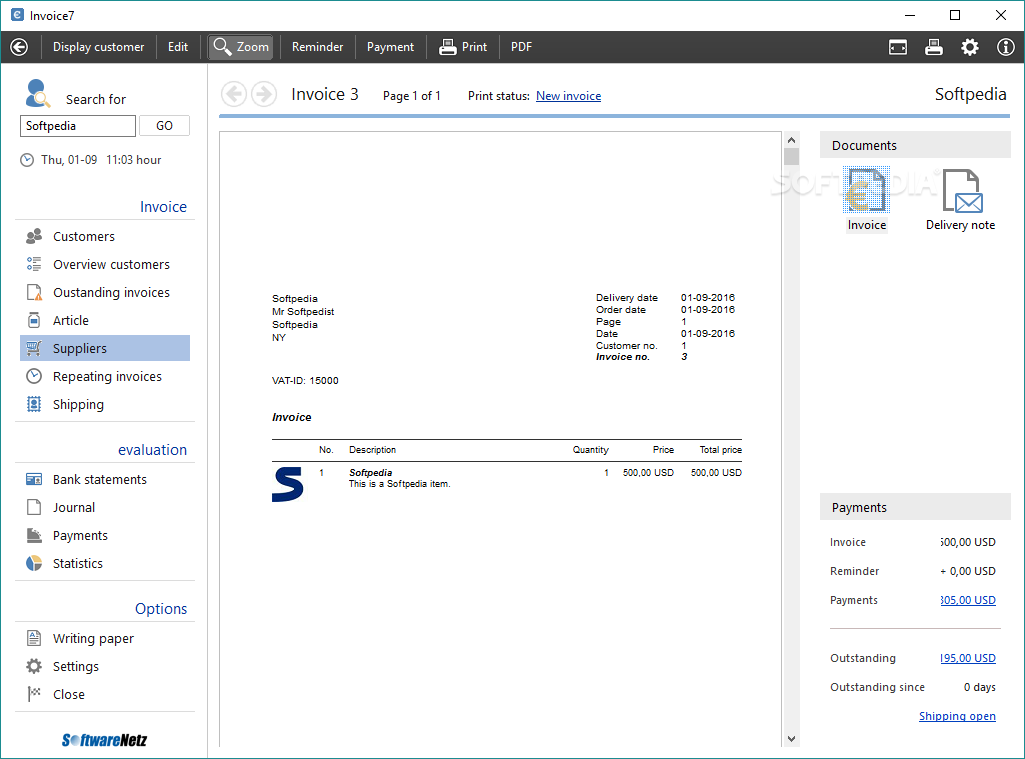
Task: Open Bank statements
Action: click(99, 480)
